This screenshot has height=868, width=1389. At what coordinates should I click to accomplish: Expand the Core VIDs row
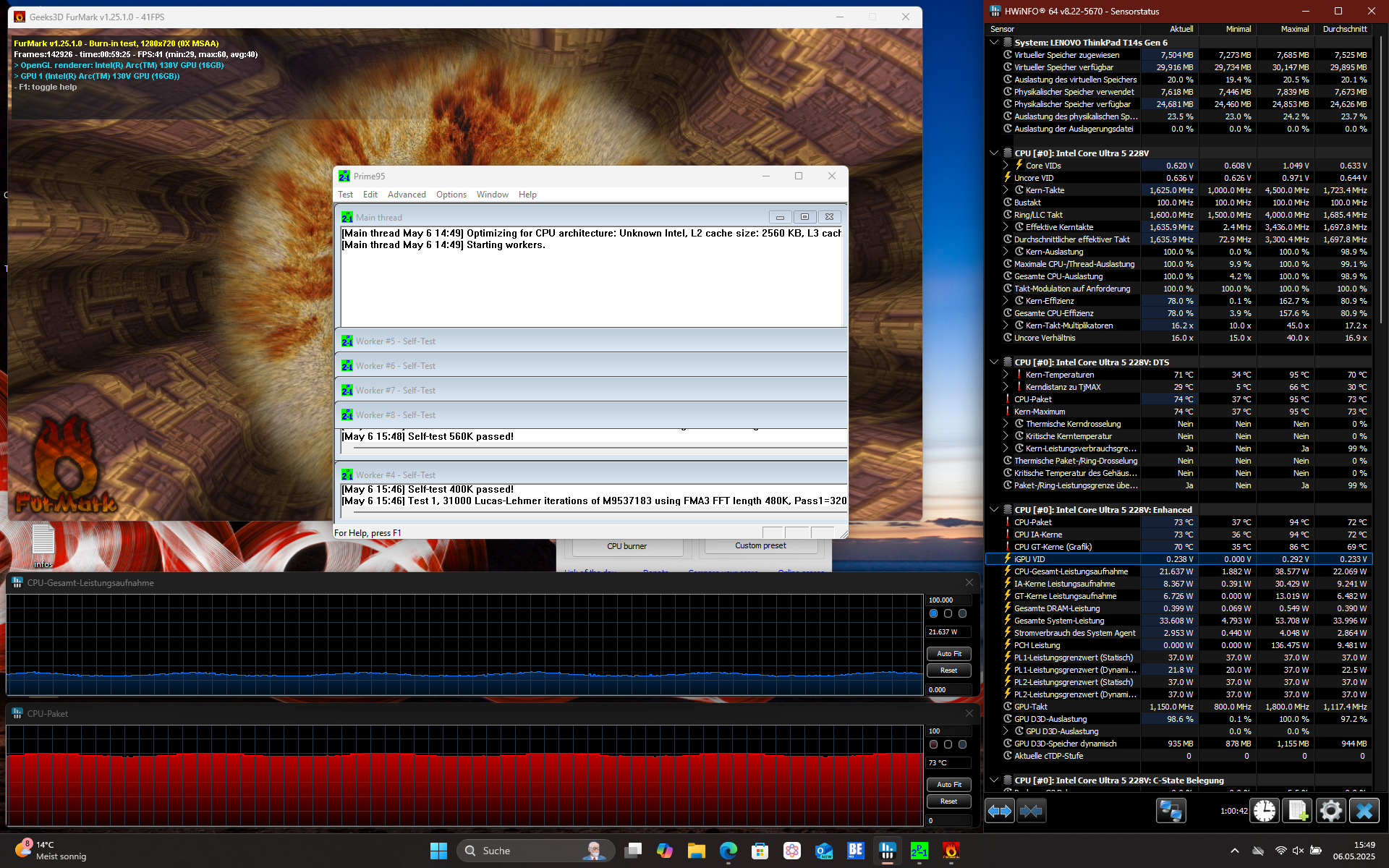click(1006, 166)
